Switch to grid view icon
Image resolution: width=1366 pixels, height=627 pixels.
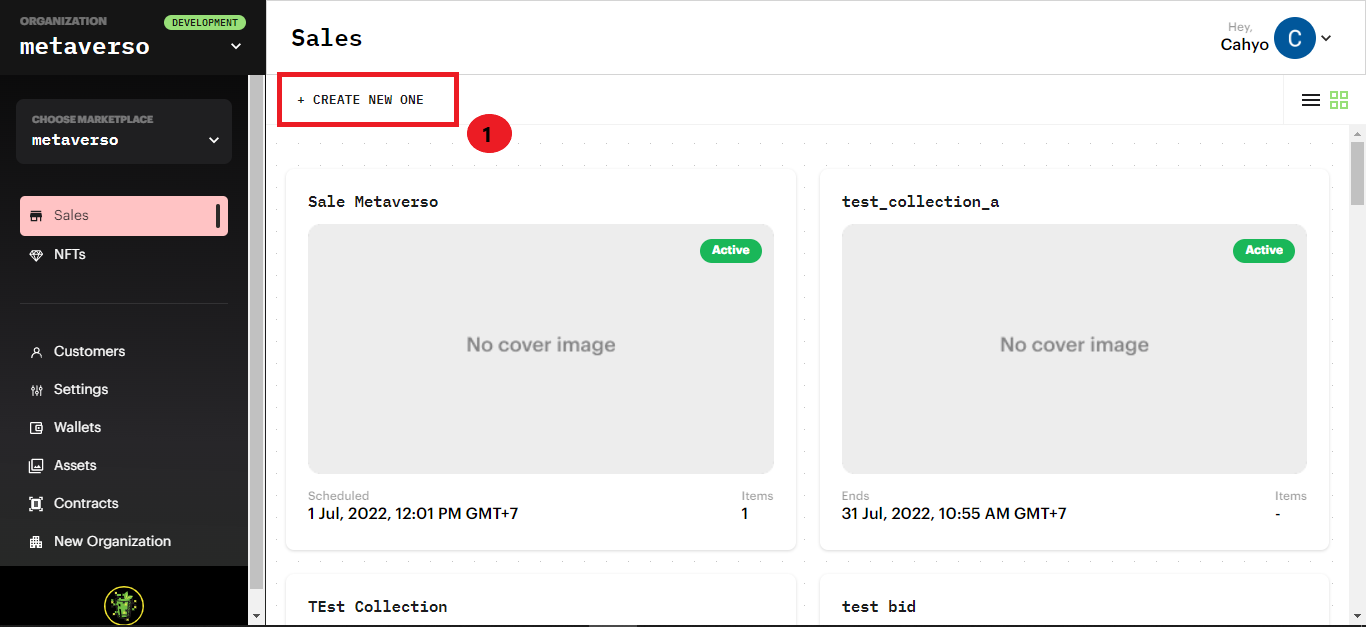(x=1339, y=100)
